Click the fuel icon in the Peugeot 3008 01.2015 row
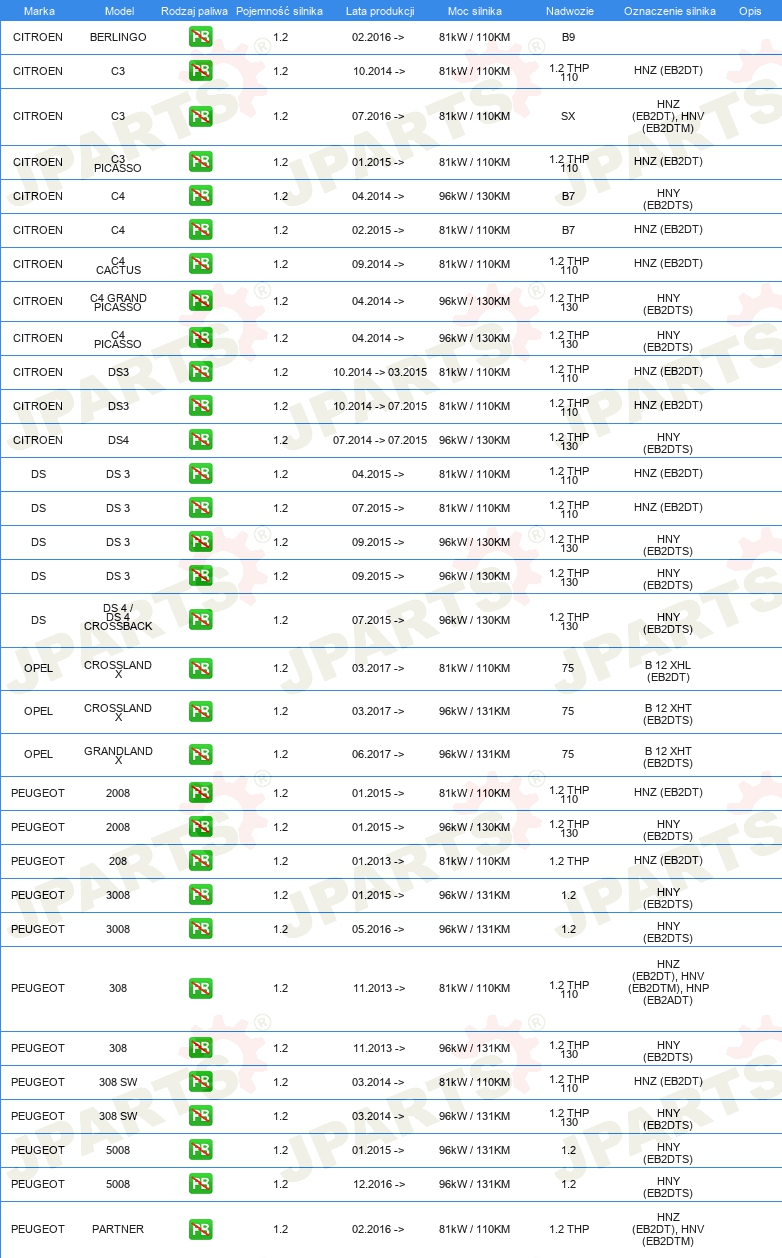This screenshot has width=782, height=1258. [x=200, y=896]
